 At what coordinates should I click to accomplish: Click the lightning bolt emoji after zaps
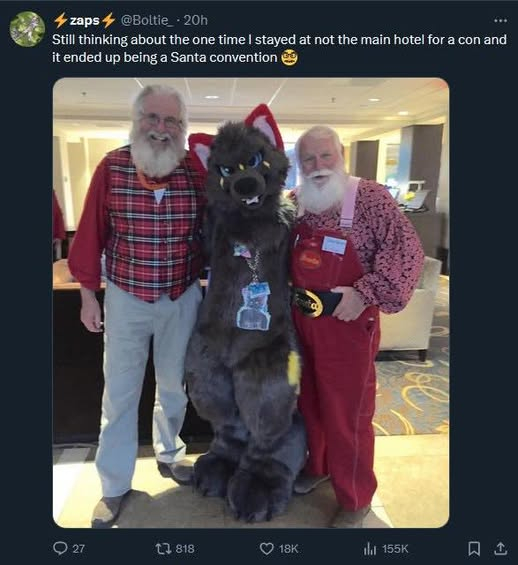[x=108, y=21]
